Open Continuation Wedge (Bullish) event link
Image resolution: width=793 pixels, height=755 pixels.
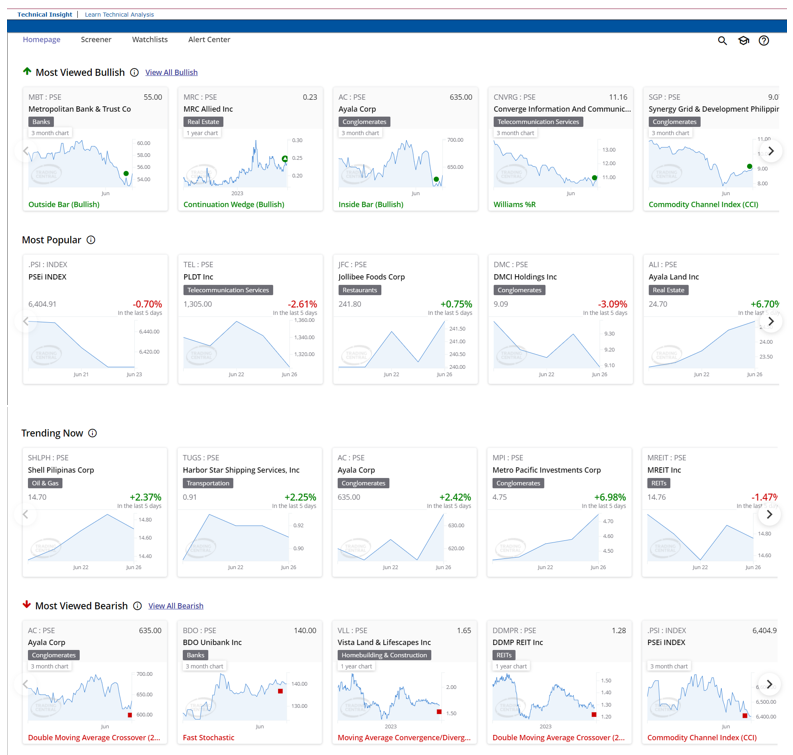[234, 204]
